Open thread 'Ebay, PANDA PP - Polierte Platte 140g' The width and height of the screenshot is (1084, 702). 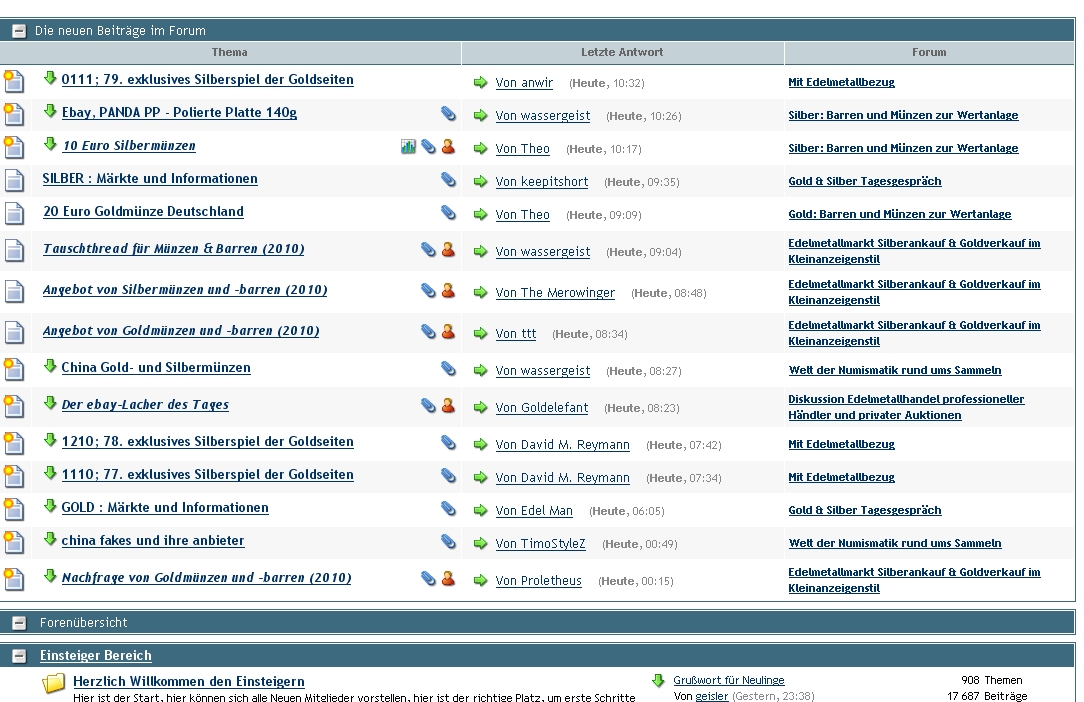pyautogui.click(x=179, y=113)
